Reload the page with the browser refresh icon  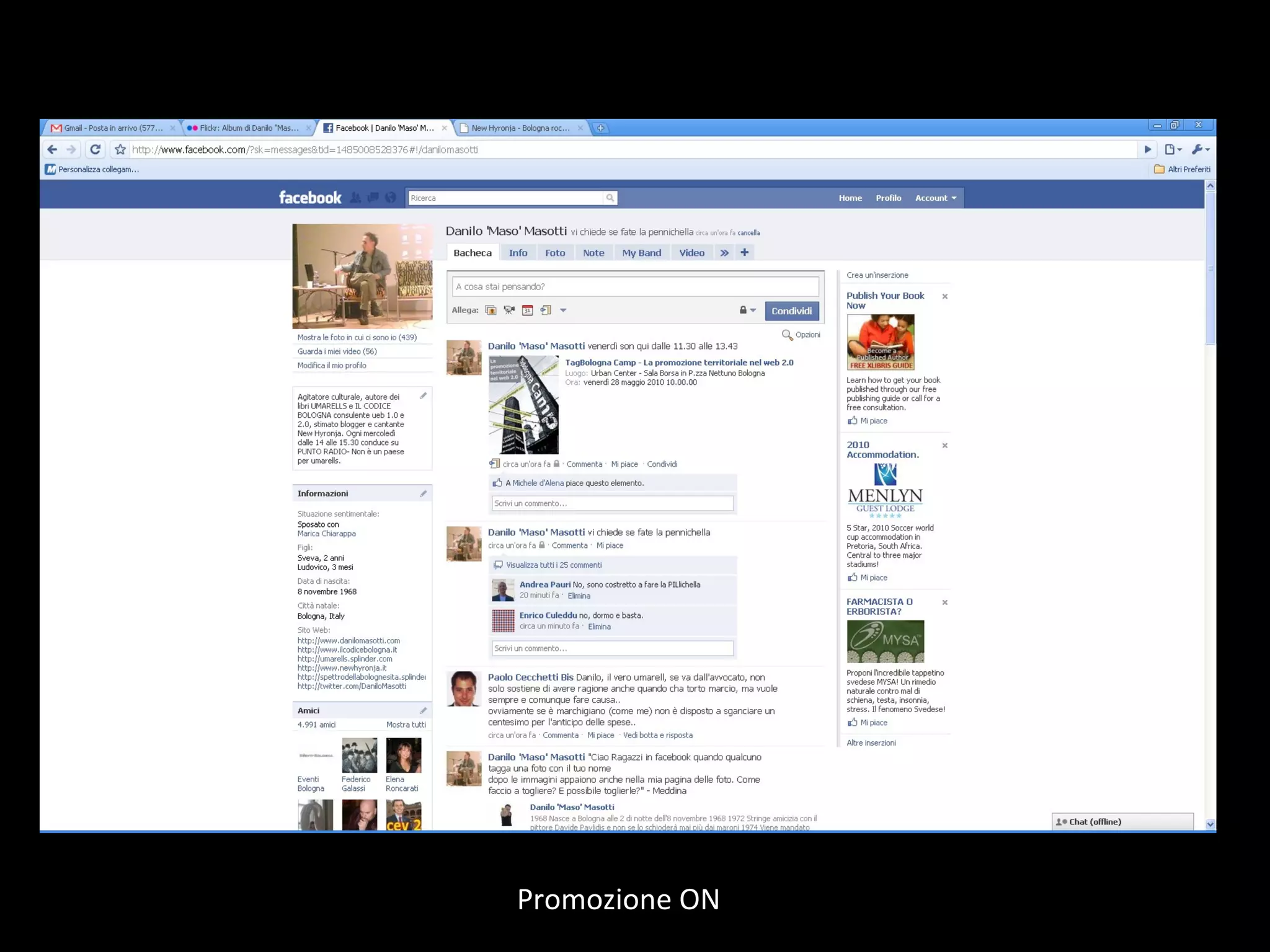(95, 149)
